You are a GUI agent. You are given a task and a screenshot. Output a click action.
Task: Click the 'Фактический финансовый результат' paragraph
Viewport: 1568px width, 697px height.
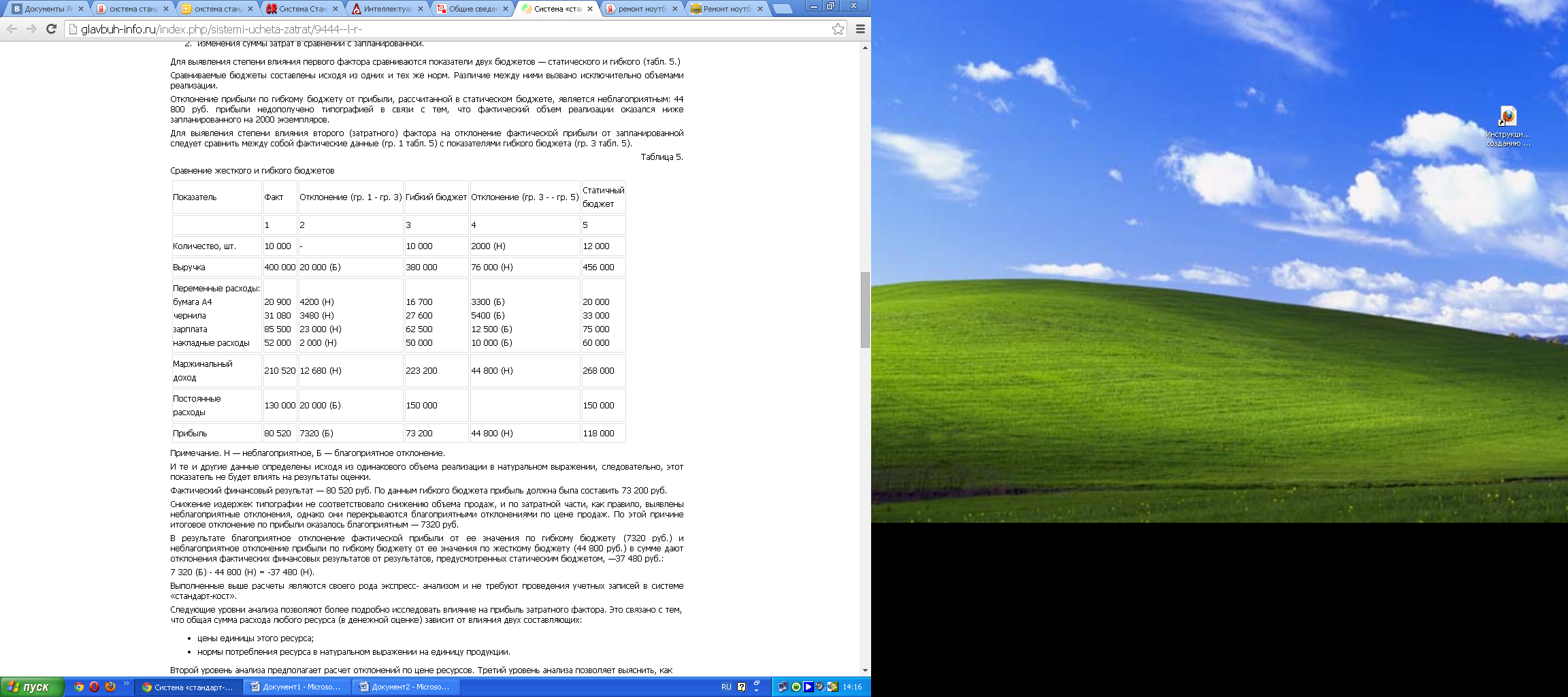tap(419, 491)
